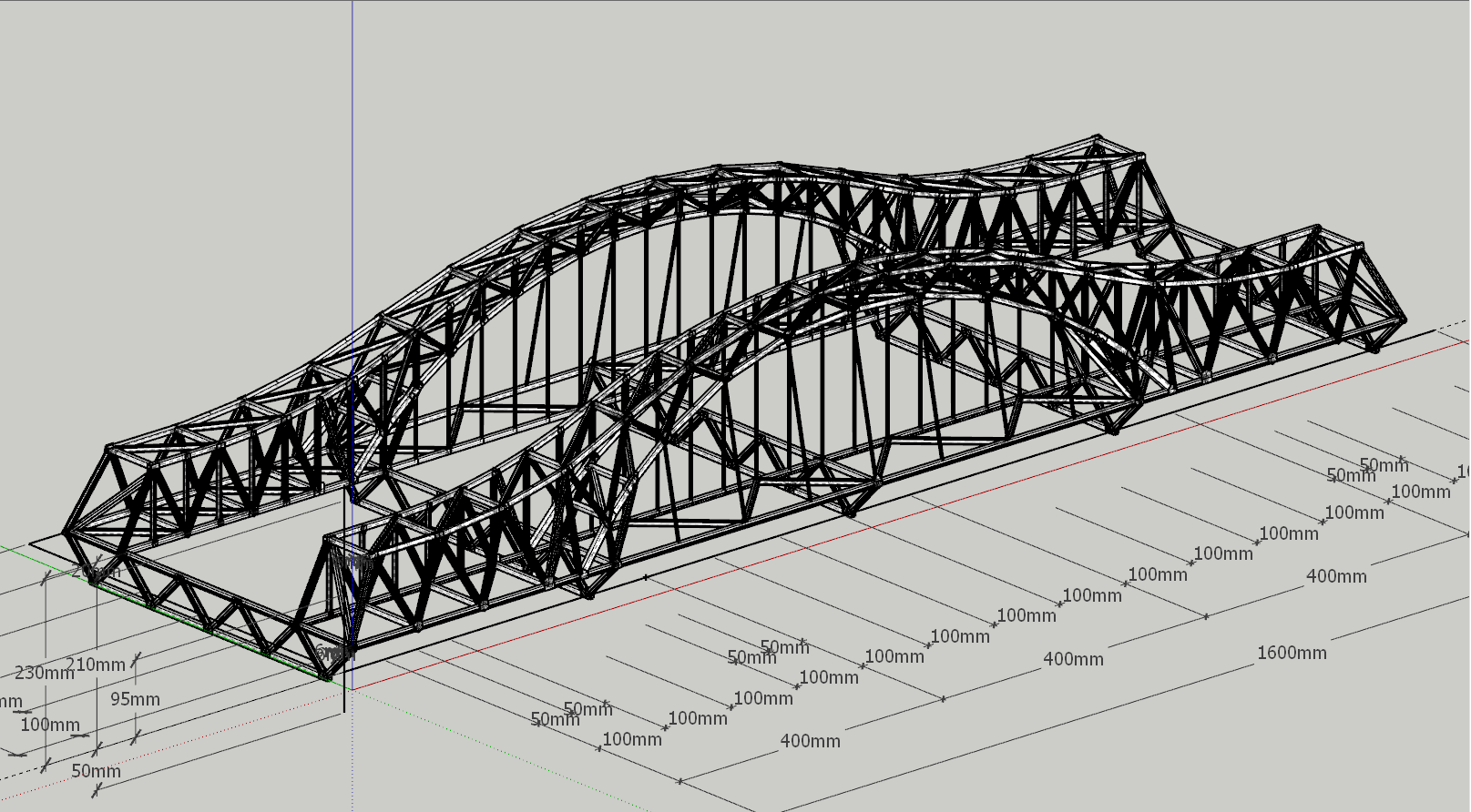The height and width of the screenshot is (812, 1471).
Task: Click the blue vertical axis above the bridge
Action: pos(352,137)
